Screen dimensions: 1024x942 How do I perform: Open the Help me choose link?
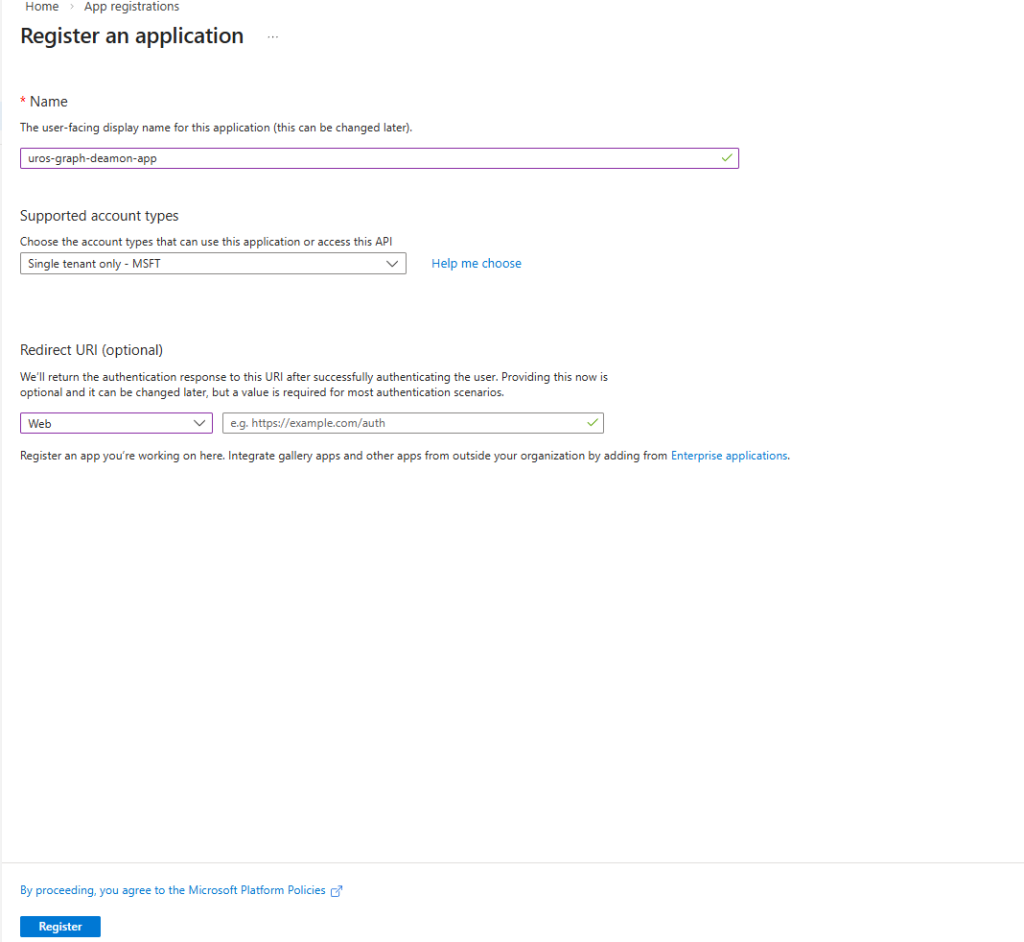click(x=476, y=264)
